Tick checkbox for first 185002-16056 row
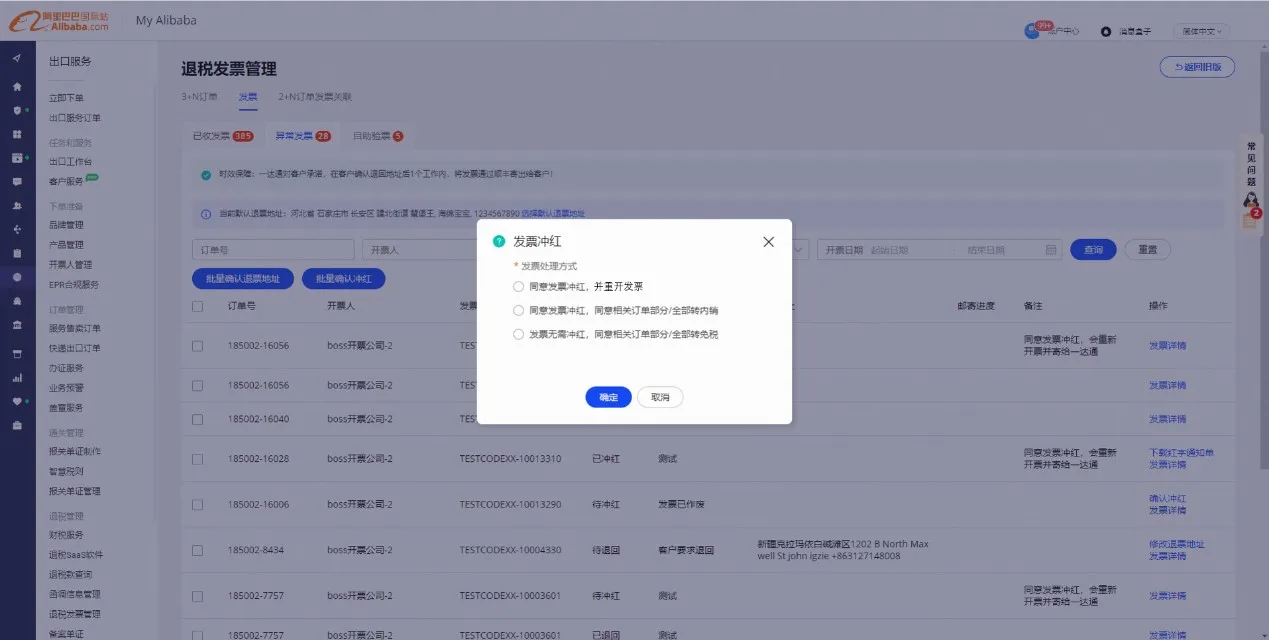This screenshot has height=640, width=1269. point(197,346)
